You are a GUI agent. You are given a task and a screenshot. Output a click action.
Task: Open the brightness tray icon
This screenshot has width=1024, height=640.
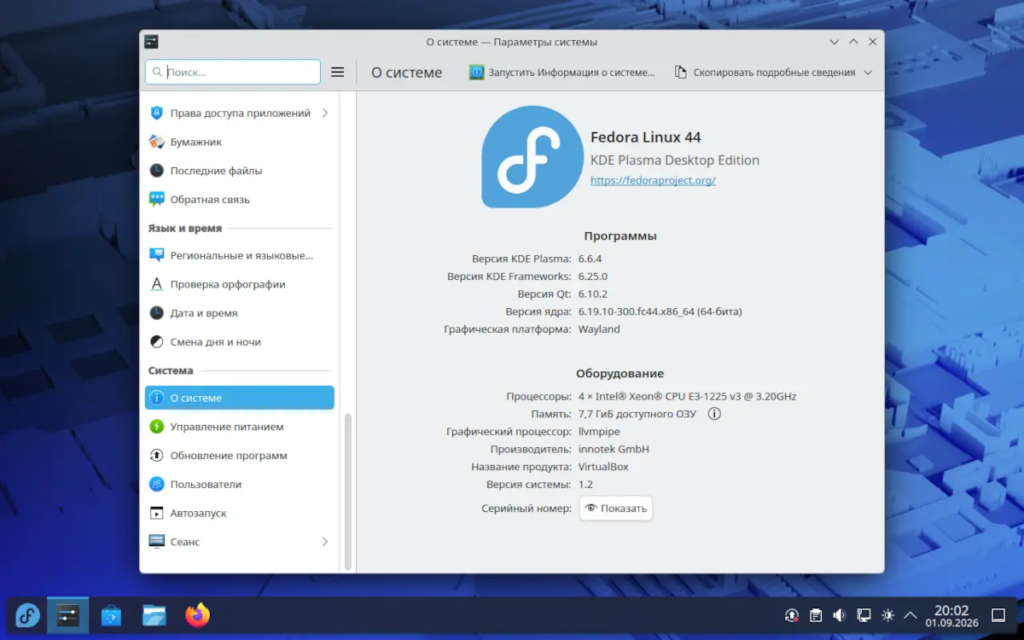[x=888, y=615]
